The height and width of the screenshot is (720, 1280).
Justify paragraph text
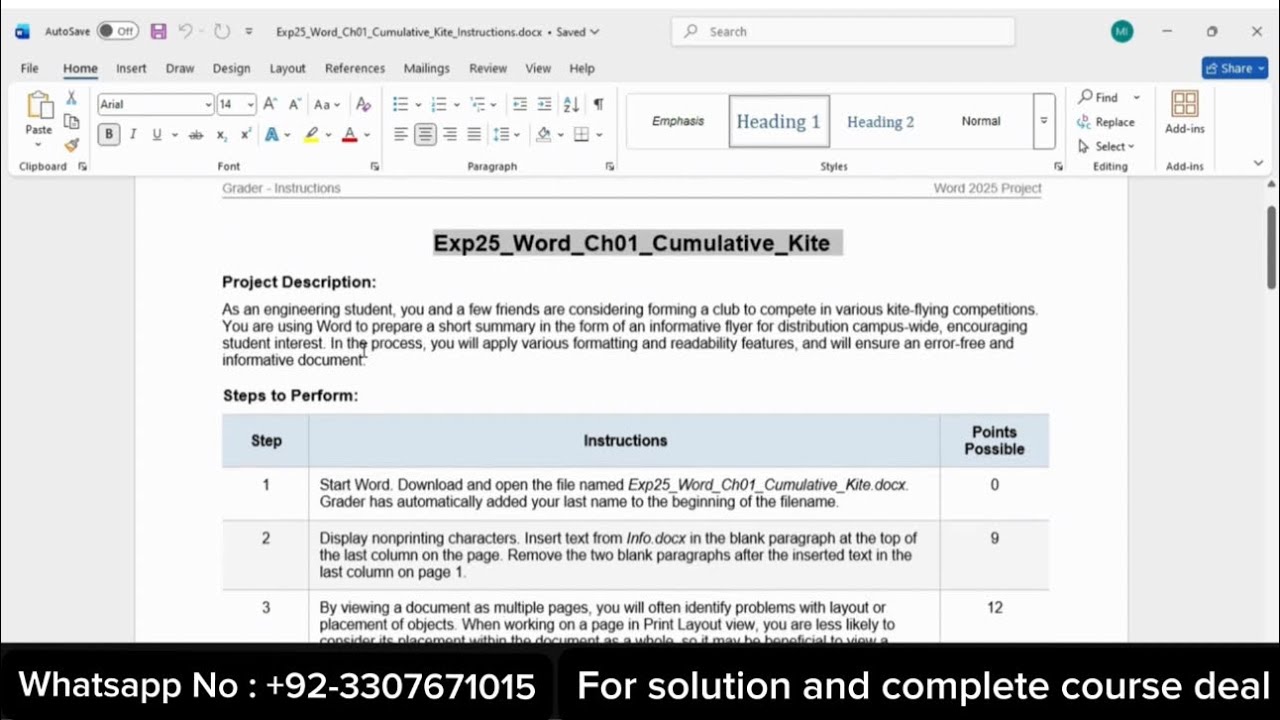[474, 134]
